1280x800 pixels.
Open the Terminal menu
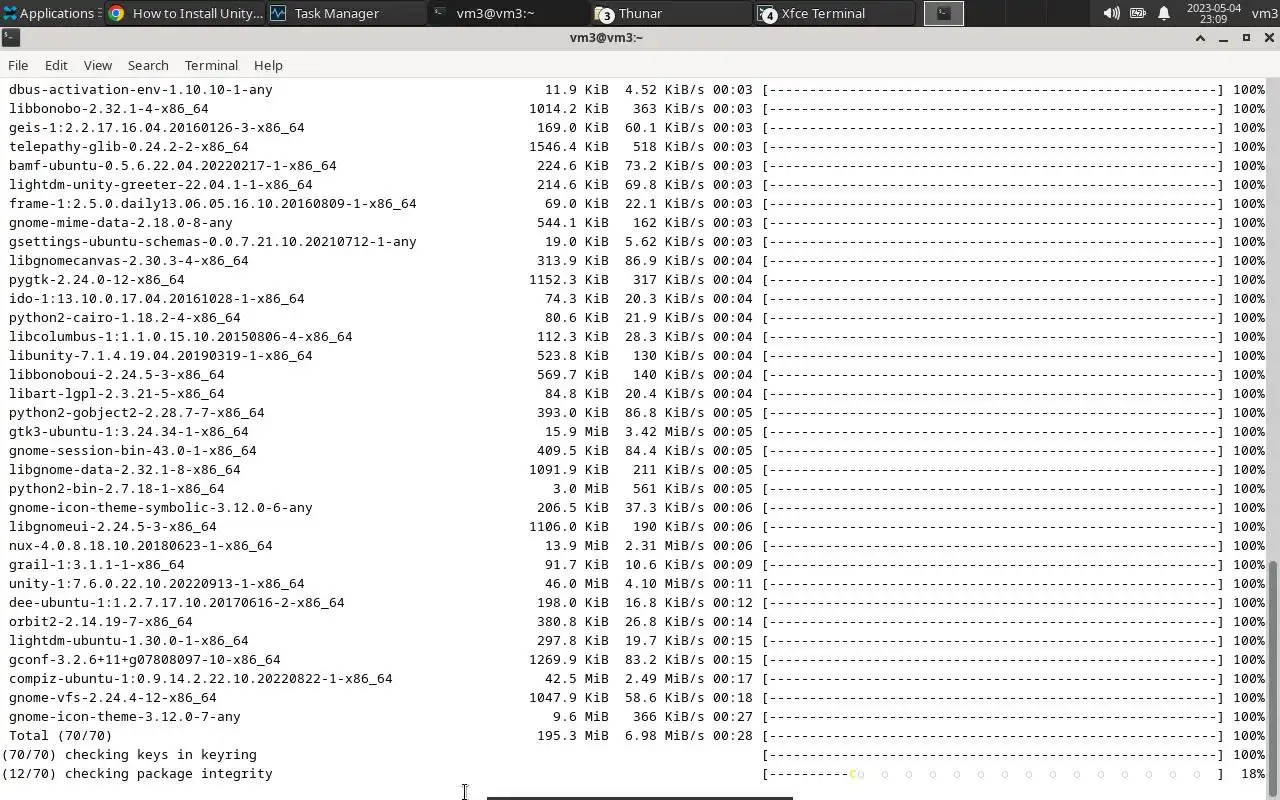[x=211, y=65]
